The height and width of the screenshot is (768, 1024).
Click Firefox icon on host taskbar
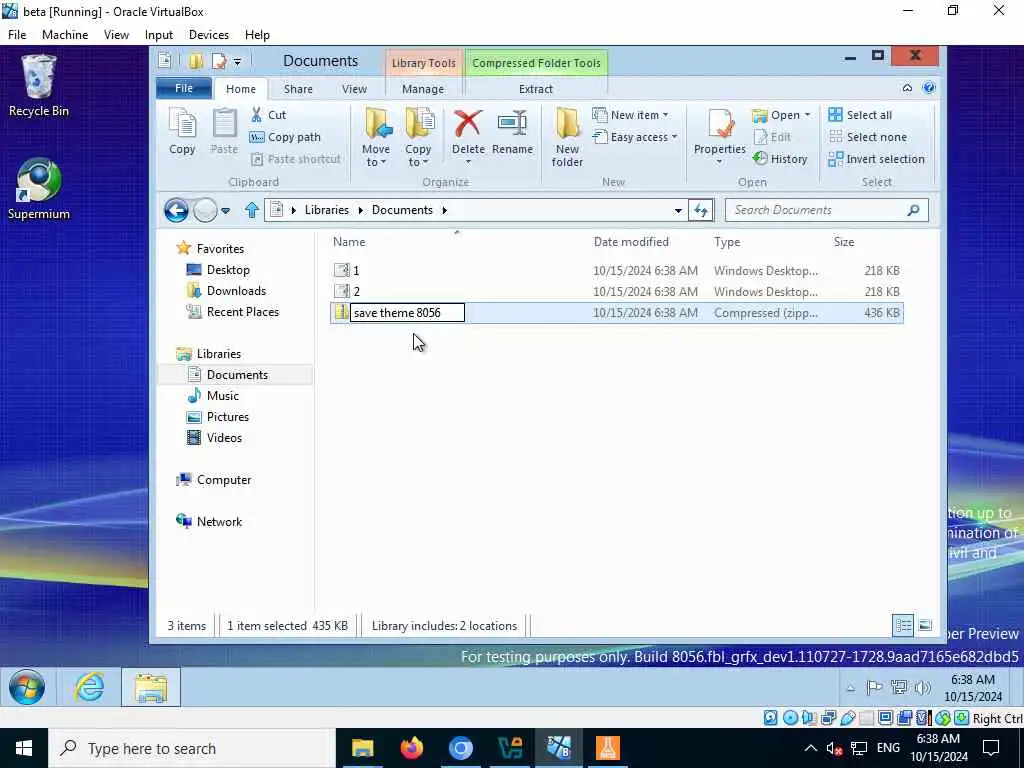tap(411, 748)
